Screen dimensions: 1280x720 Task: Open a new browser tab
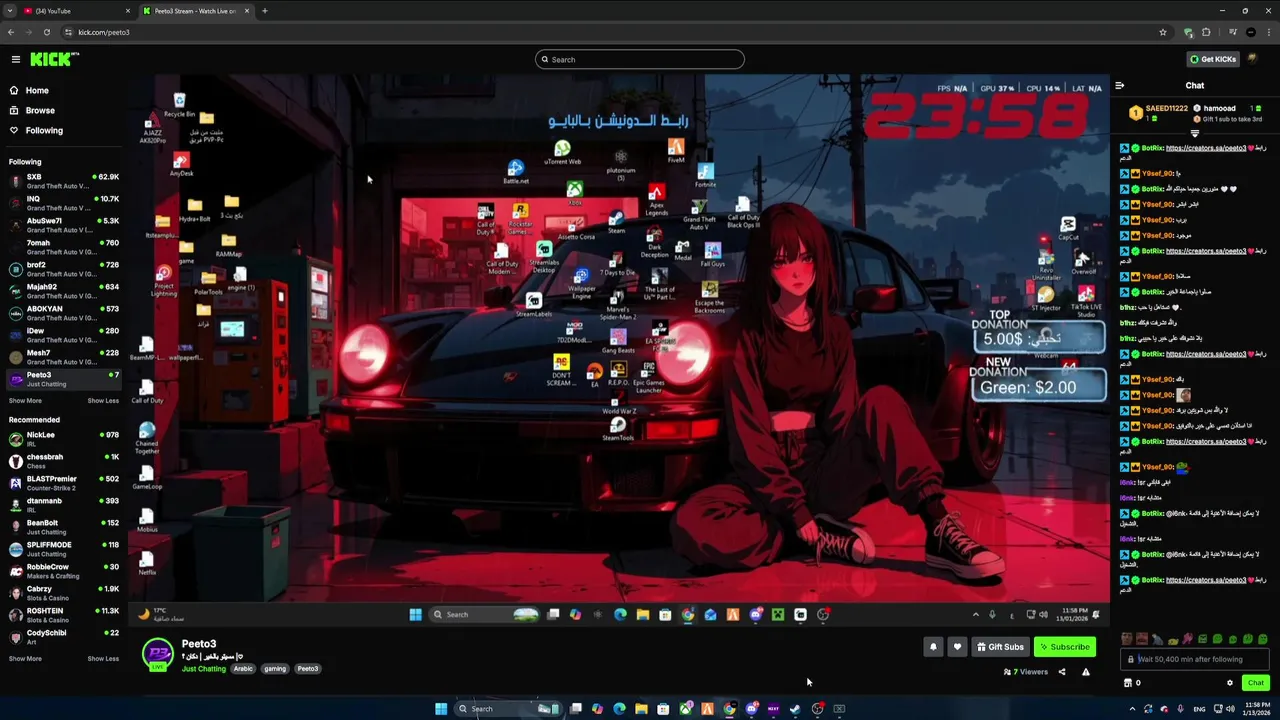(x=265, y=11)
